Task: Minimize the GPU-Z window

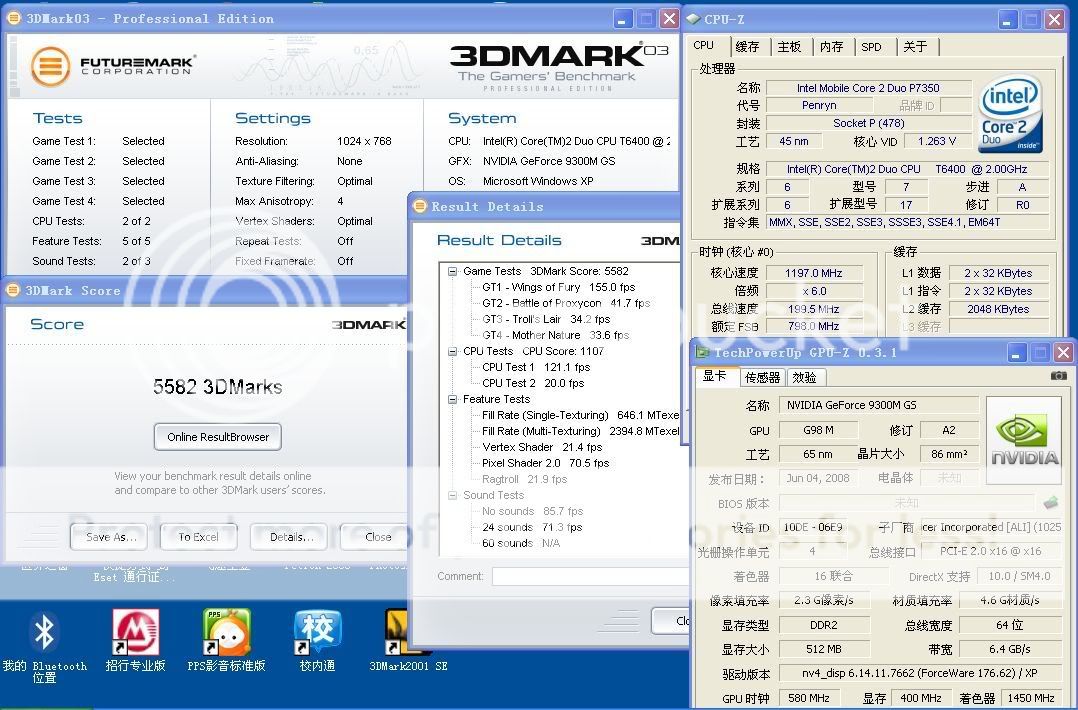Action: point(1017,353)
